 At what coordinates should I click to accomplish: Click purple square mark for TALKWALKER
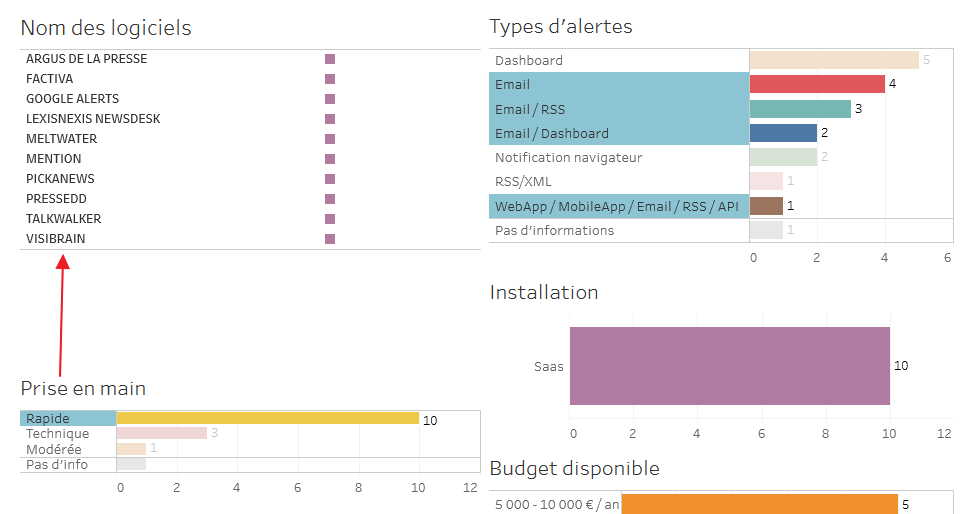(x=330, y=219)
